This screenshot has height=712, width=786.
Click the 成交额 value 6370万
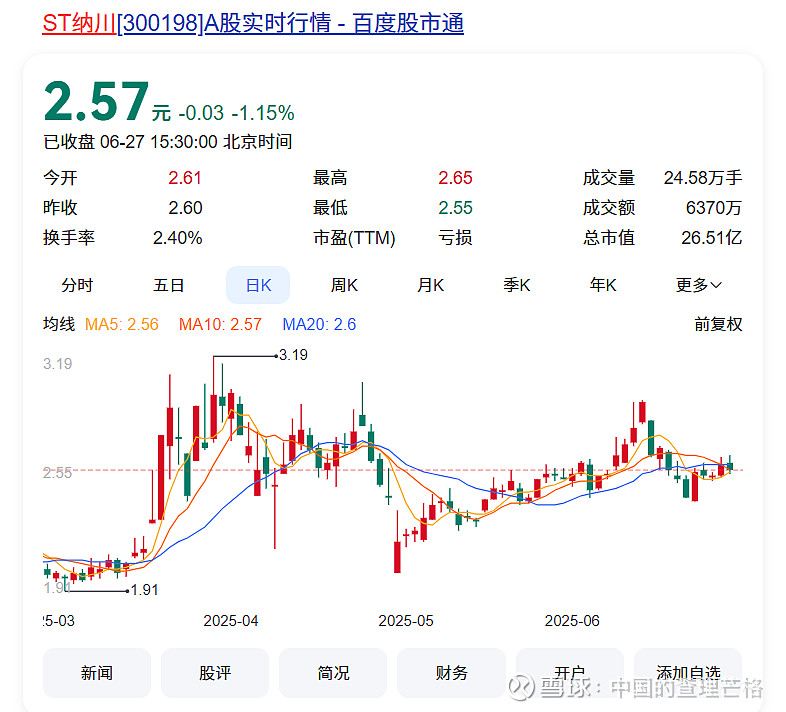tap(714, 208)
